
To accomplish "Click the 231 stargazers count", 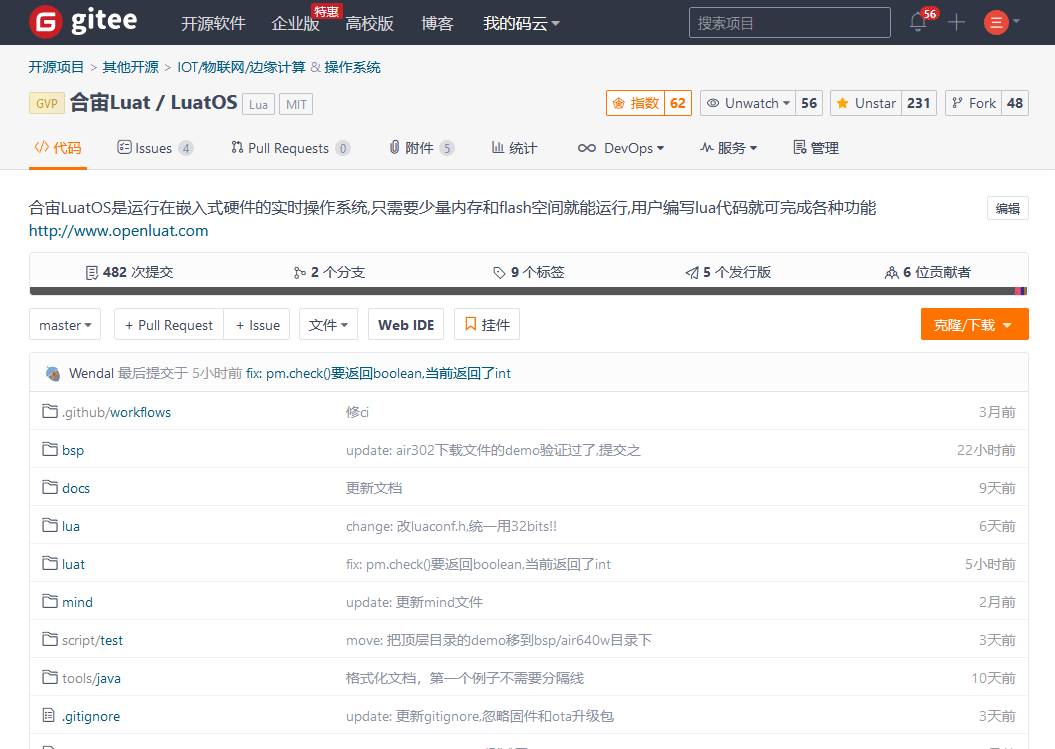I will pos(918,103).
